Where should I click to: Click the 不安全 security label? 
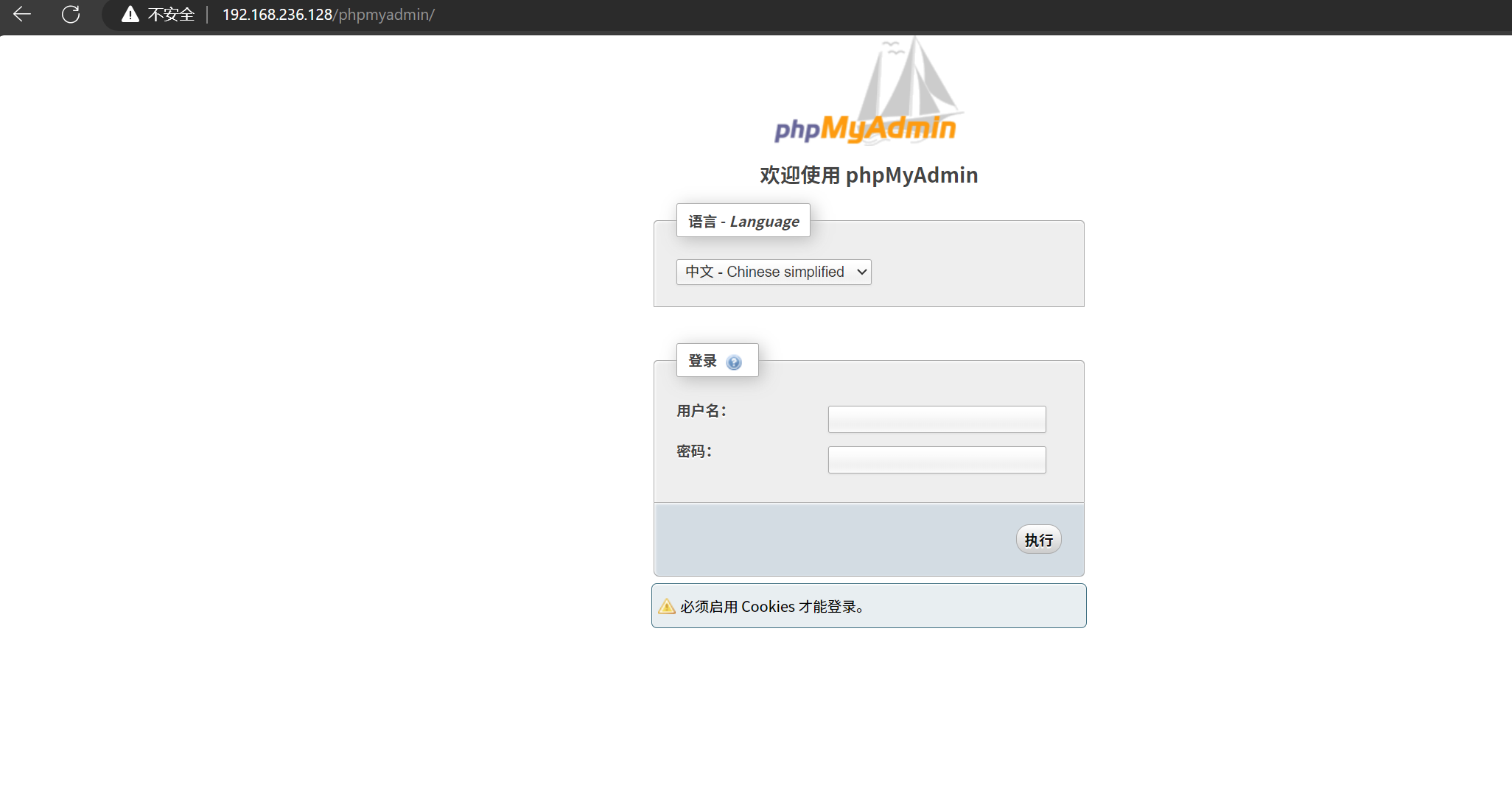click(x=171, y=14)
